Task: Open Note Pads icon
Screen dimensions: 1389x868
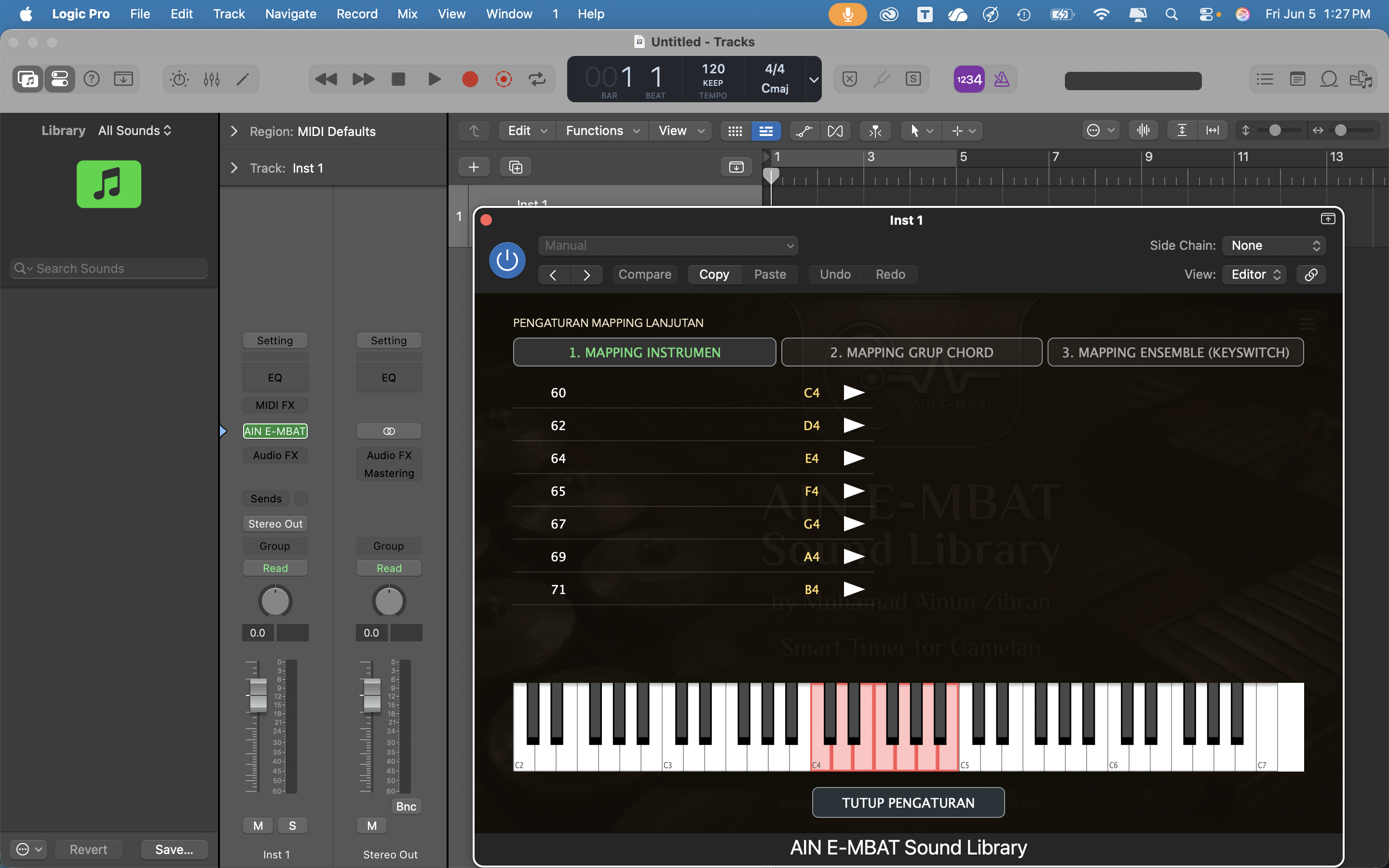Action: point(1297,79)
